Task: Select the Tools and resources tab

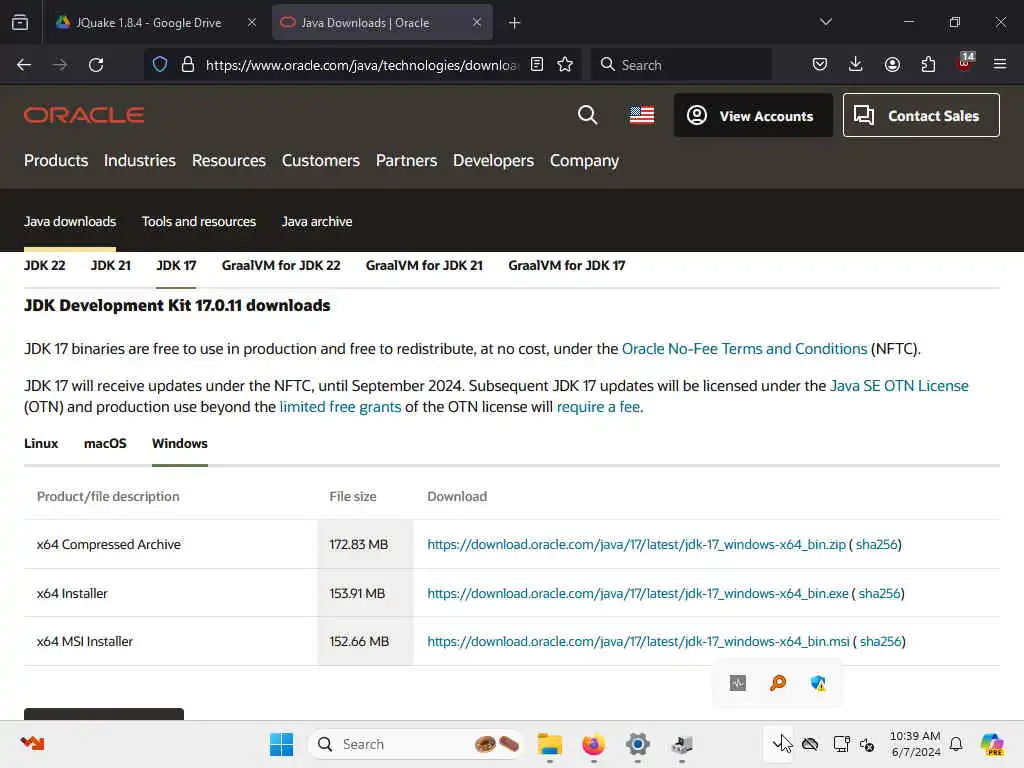Action: 199,221
